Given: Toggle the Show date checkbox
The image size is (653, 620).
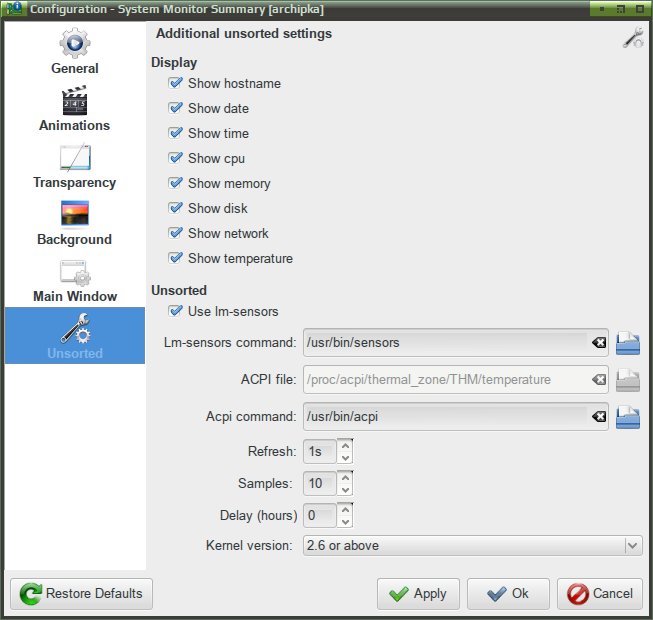Looking at the screenshot, I should pyautogui.click(x=175, y=108).
